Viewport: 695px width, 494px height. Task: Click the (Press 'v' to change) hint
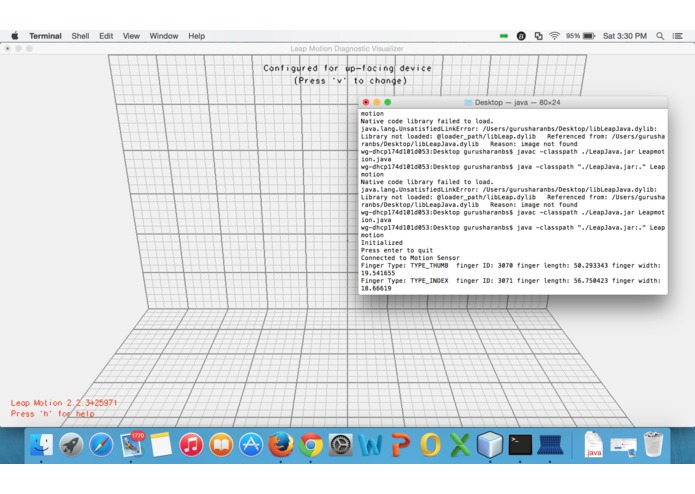pyautogui.click(x=350, y=81)
